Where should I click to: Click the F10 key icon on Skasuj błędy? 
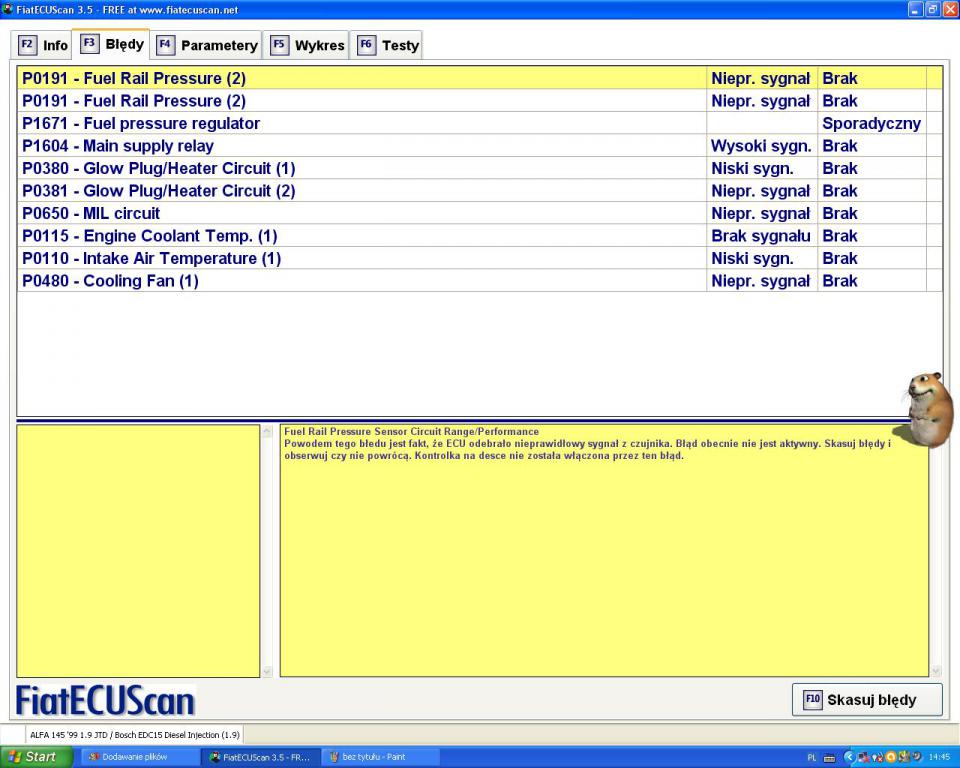pos(812,699)
